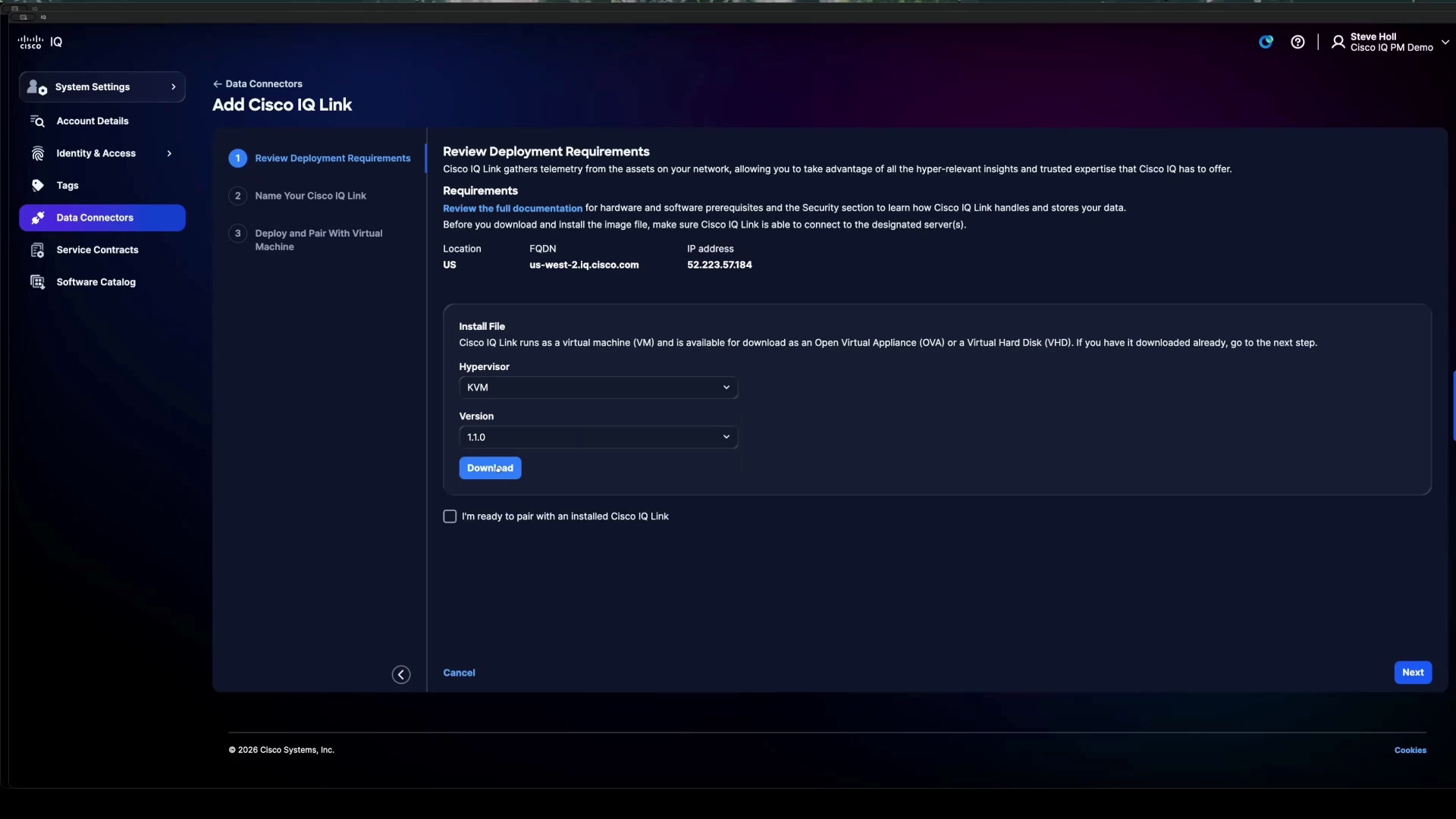Image resolution: width=1456 pixels, height=819 pixels.
Task: Check 'I'm ready to pair' checkbox
Action: click(450, 516)
